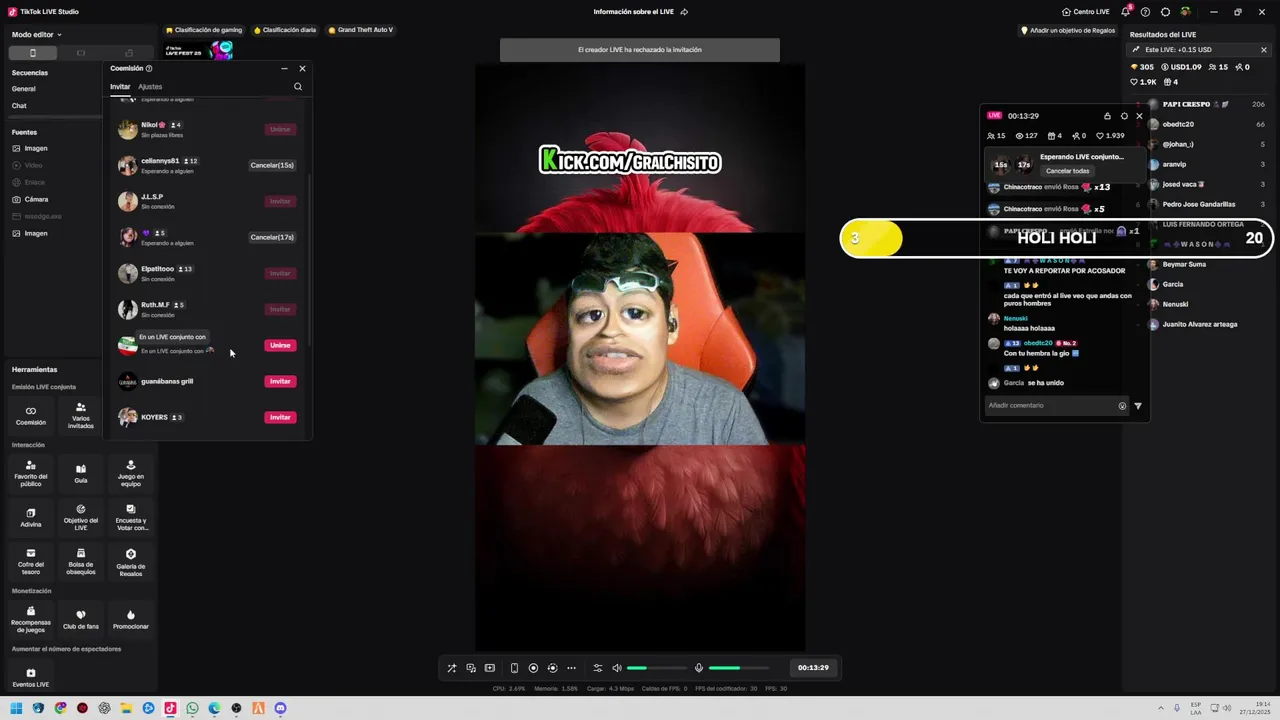
Task: Adjust the microphone volume slider
Action: click(x=739, y=668)
